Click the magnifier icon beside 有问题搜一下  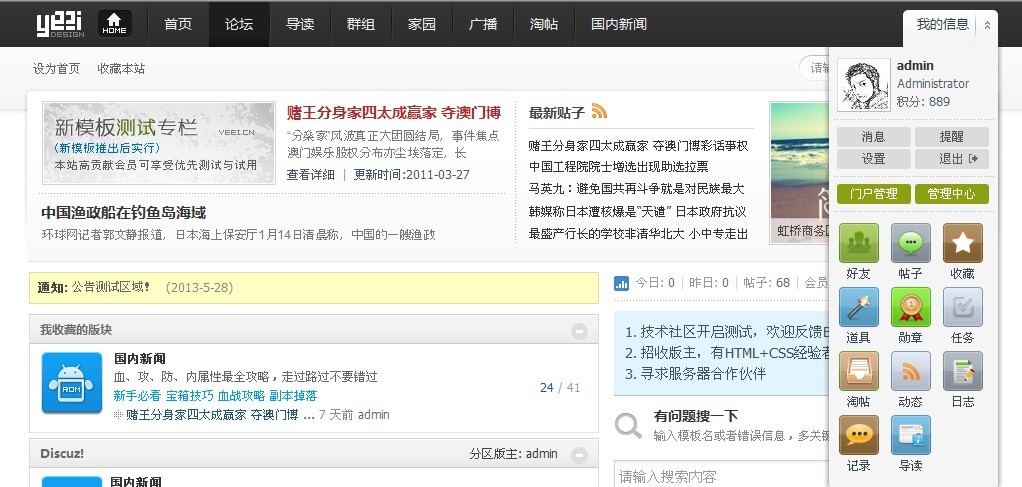coord(629,426)
